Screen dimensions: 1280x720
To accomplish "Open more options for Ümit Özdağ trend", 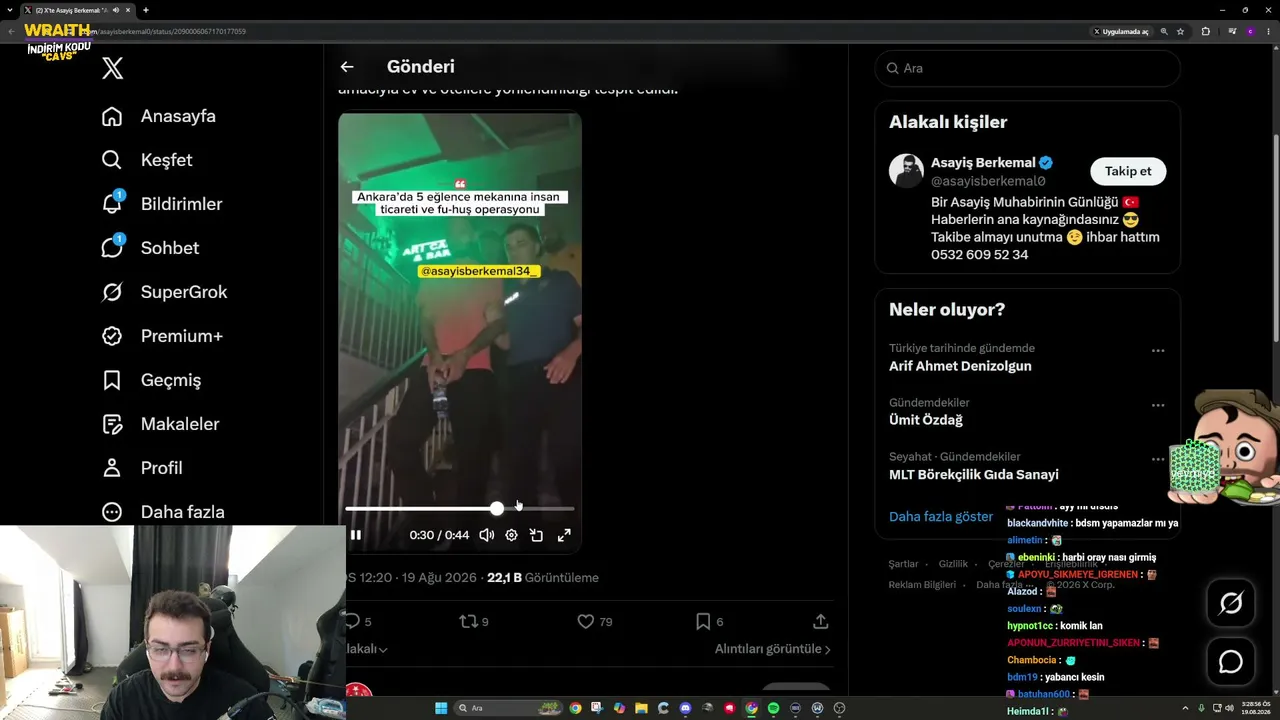I will 1158,405.
